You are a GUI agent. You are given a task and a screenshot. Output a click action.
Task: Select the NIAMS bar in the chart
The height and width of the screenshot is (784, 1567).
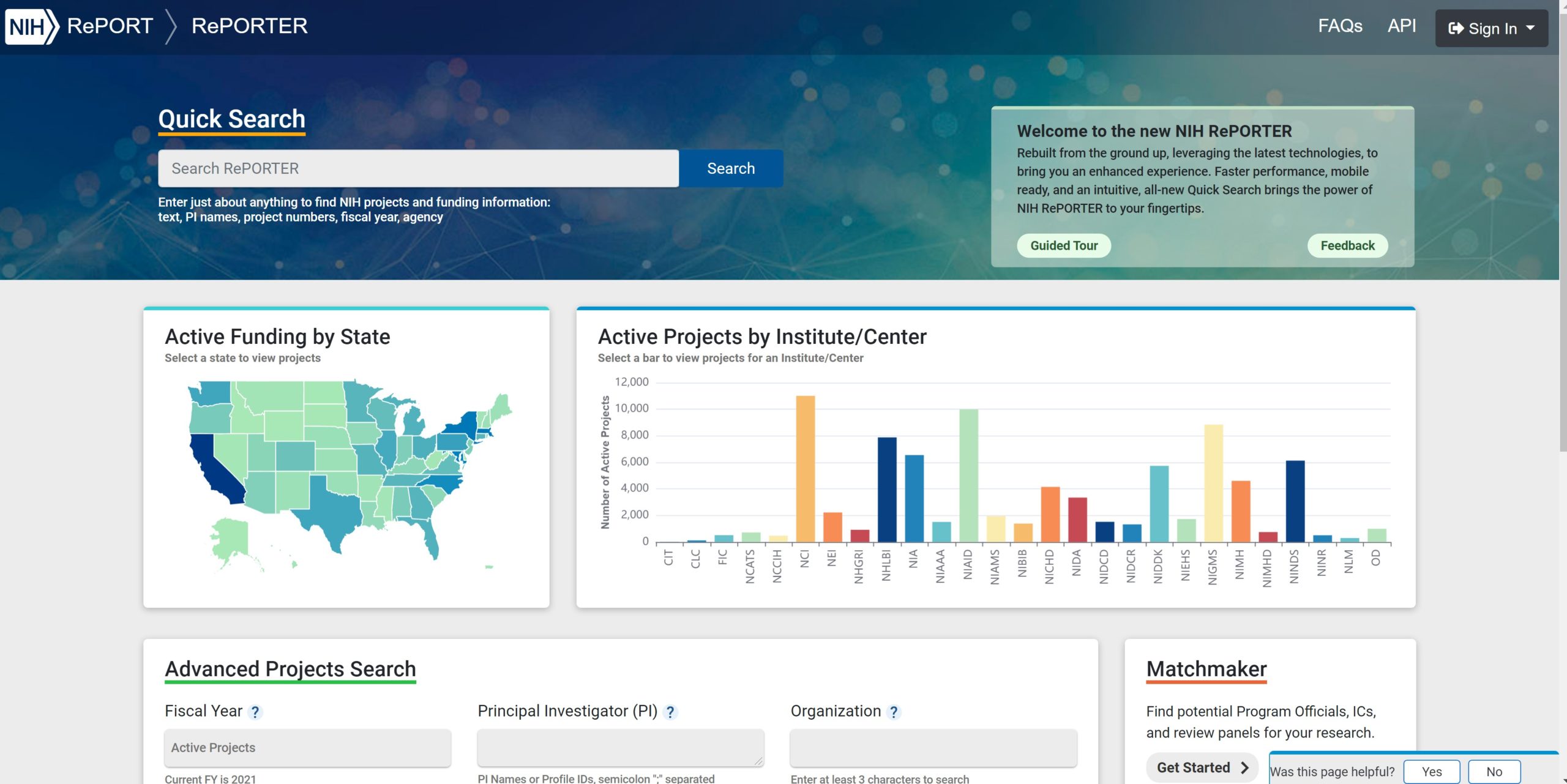tap(996, 529)
